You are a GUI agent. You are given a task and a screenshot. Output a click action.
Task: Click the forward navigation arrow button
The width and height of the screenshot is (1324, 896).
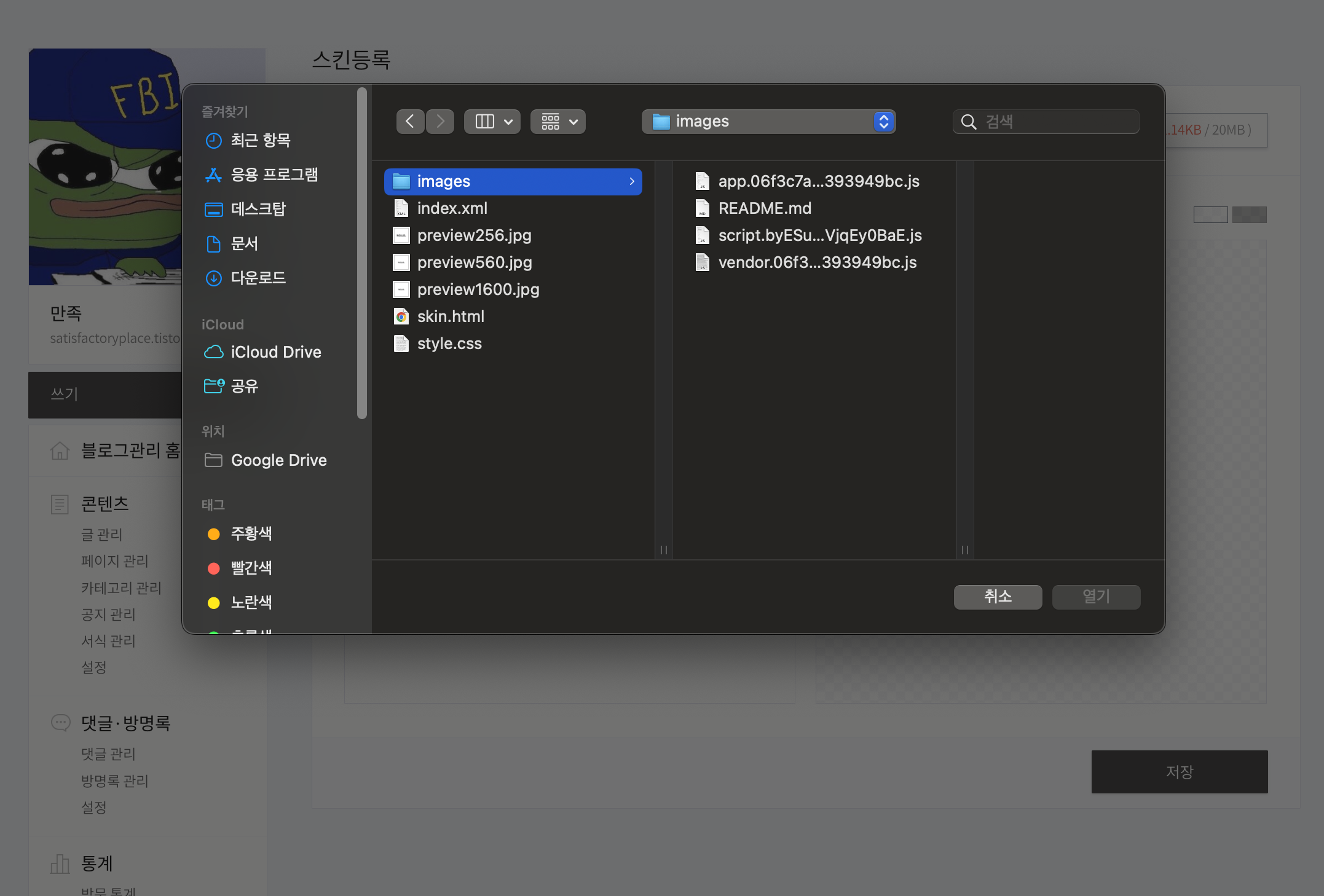point(440,122)
